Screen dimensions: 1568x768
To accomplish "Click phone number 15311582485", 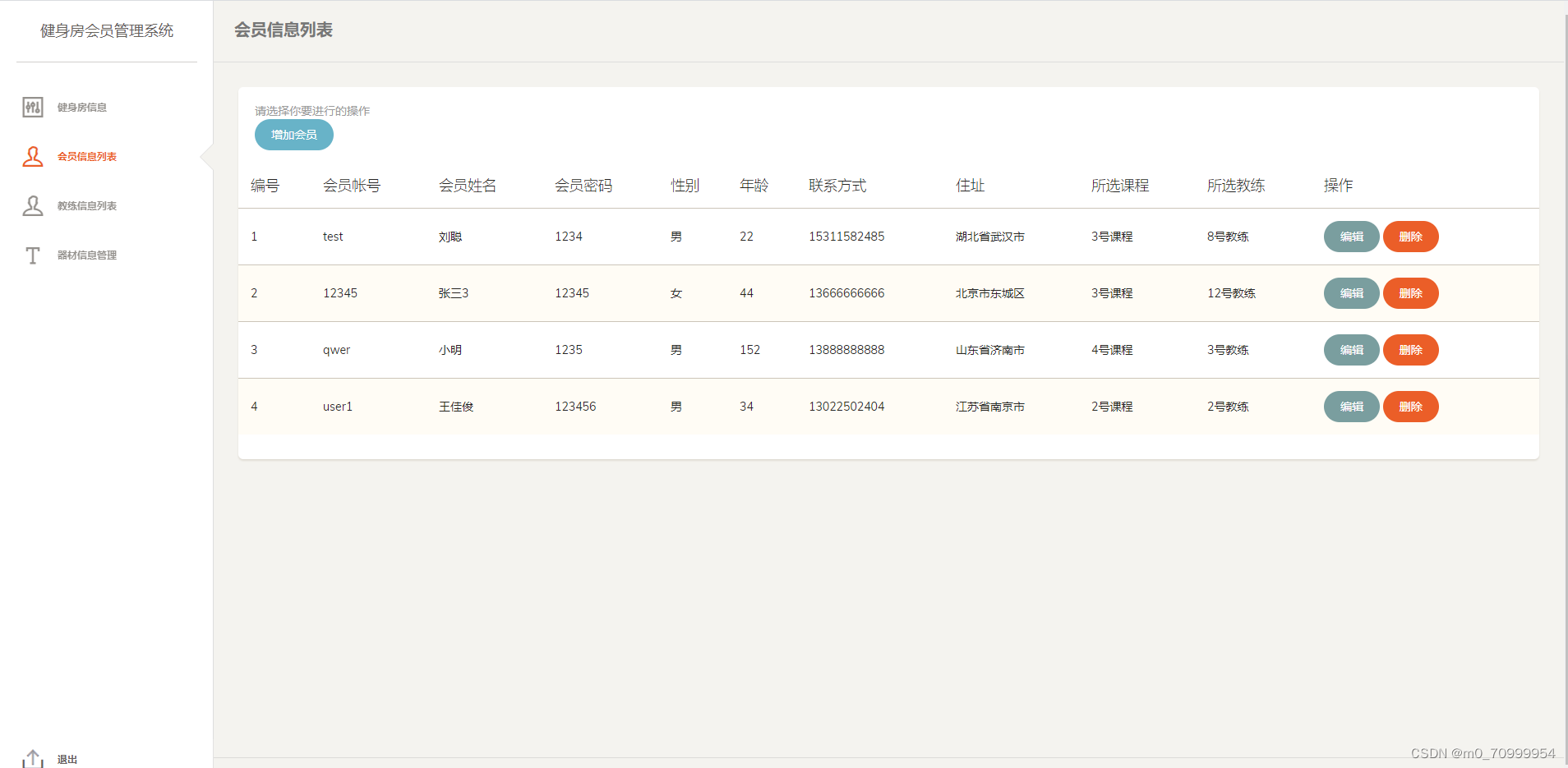I will (x=846, y=237).
